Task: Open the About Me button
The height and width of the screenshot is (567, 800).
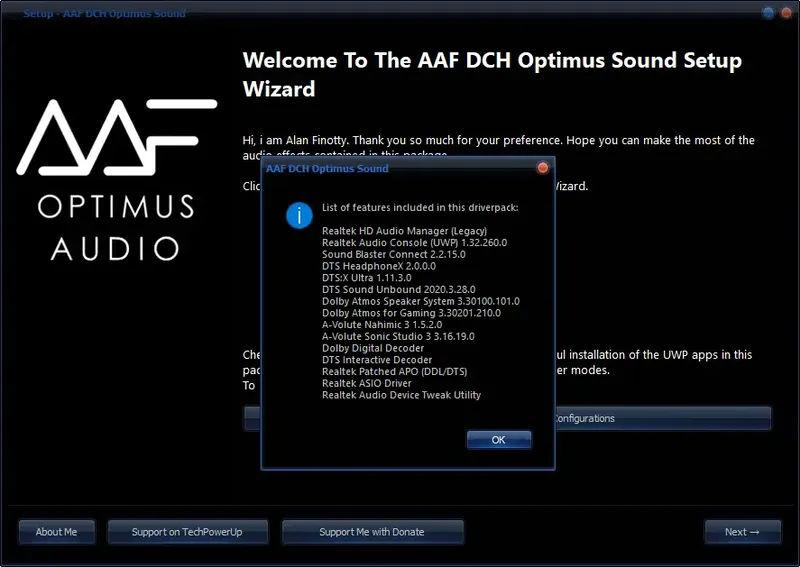Action: click(56, 532)
